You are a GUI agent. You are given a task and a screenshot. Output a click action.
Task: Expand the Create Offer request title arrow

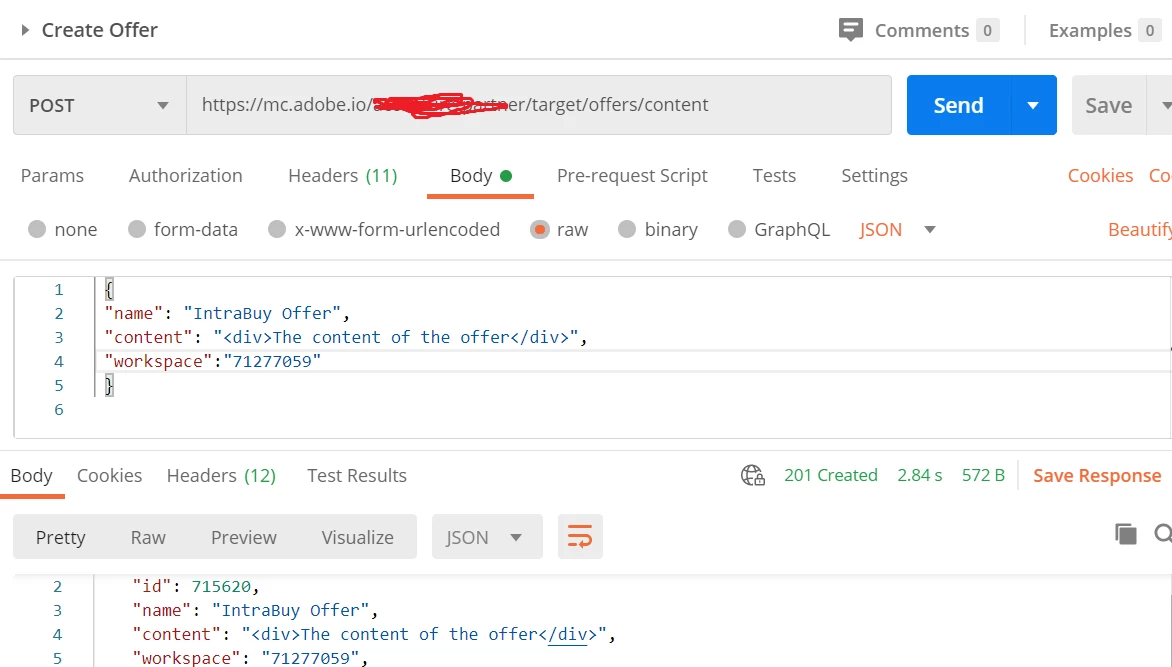click(x=25, y=30)
